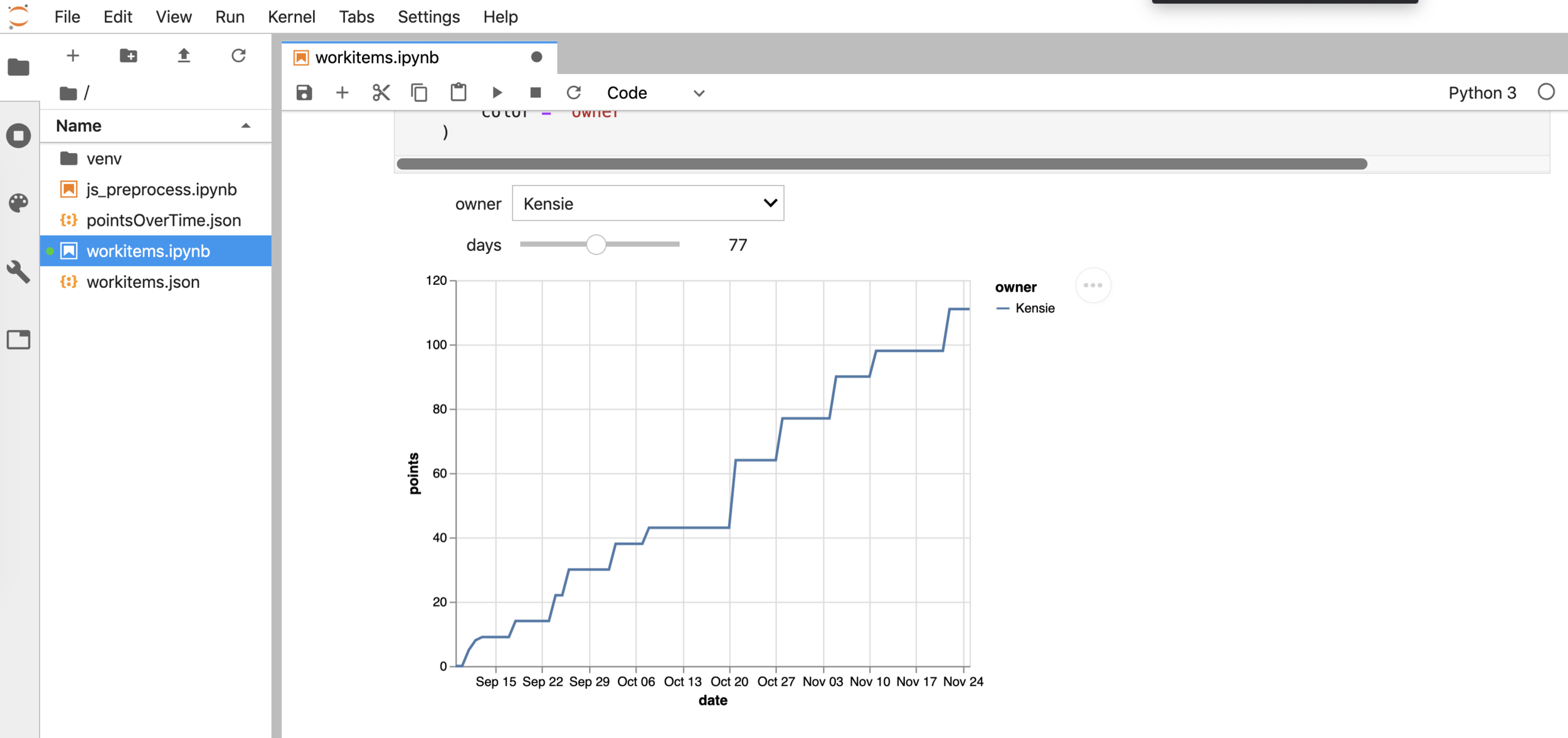
Task: Open the Kernel menu
Action: click(291, 17)
